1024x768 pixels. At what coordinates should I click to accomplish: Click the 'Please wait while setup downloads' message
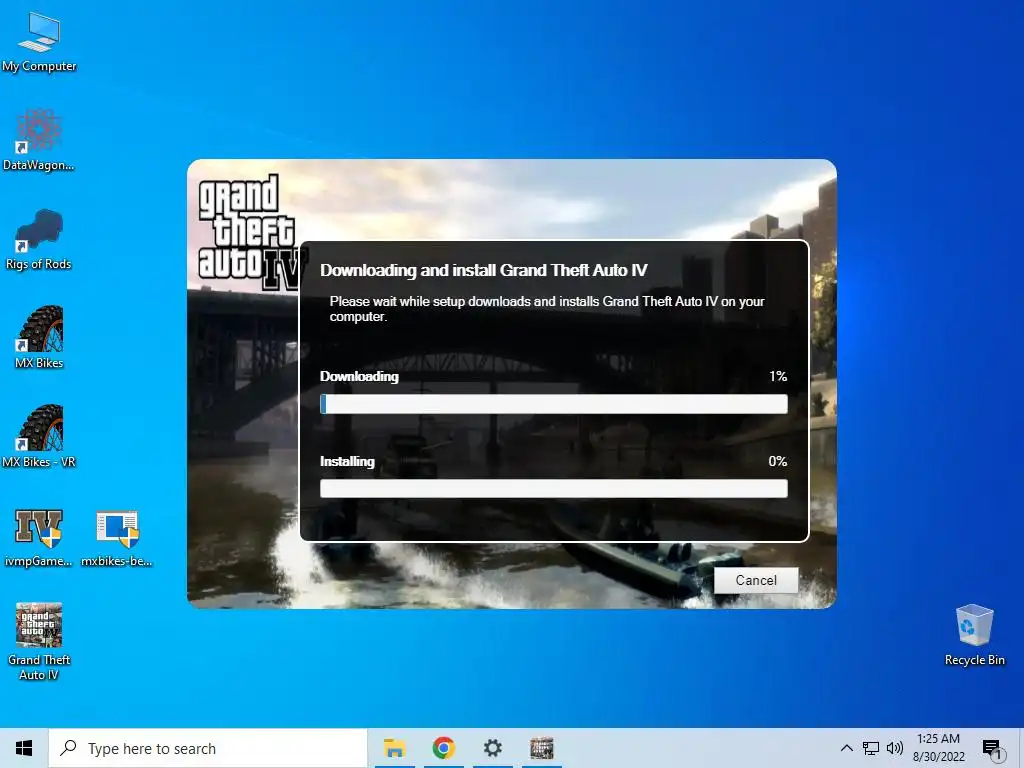(x=547, y=309)
